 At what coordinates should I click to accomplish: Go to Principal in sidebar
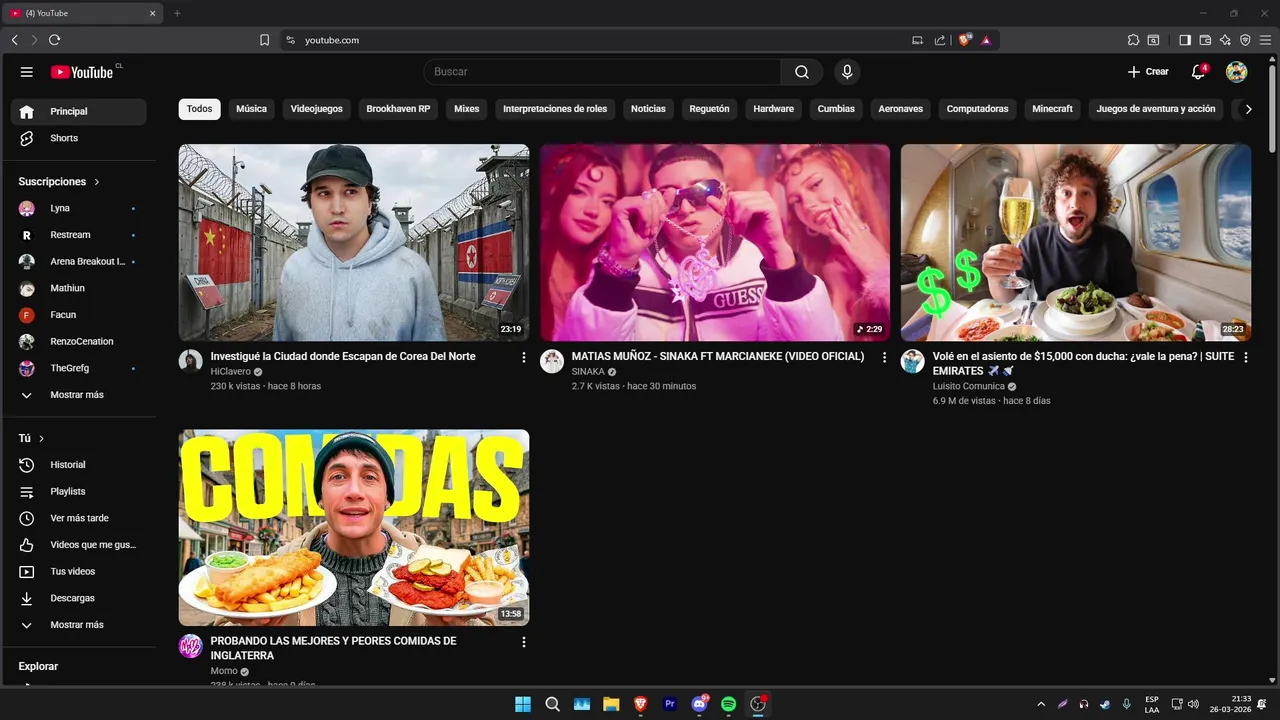coord(78,112)
